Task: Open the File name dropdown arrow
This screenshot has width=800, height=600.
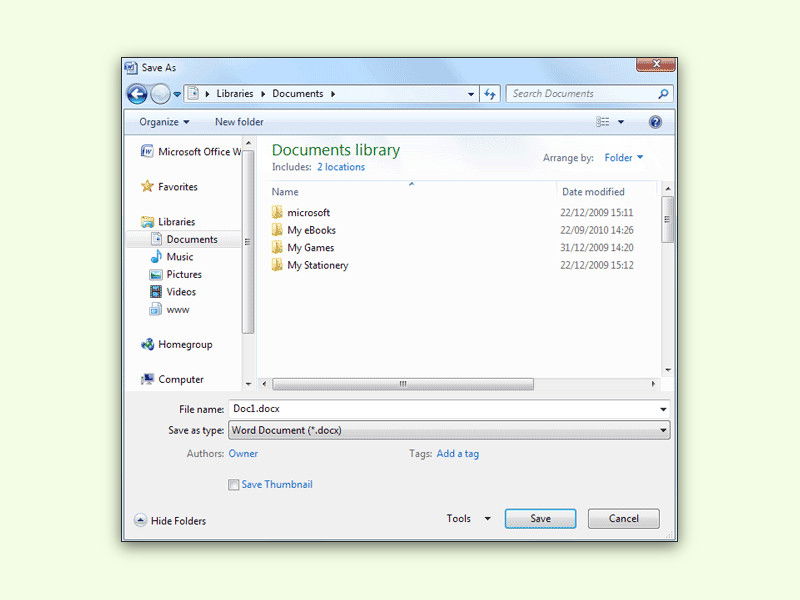Action: point(663,409)
